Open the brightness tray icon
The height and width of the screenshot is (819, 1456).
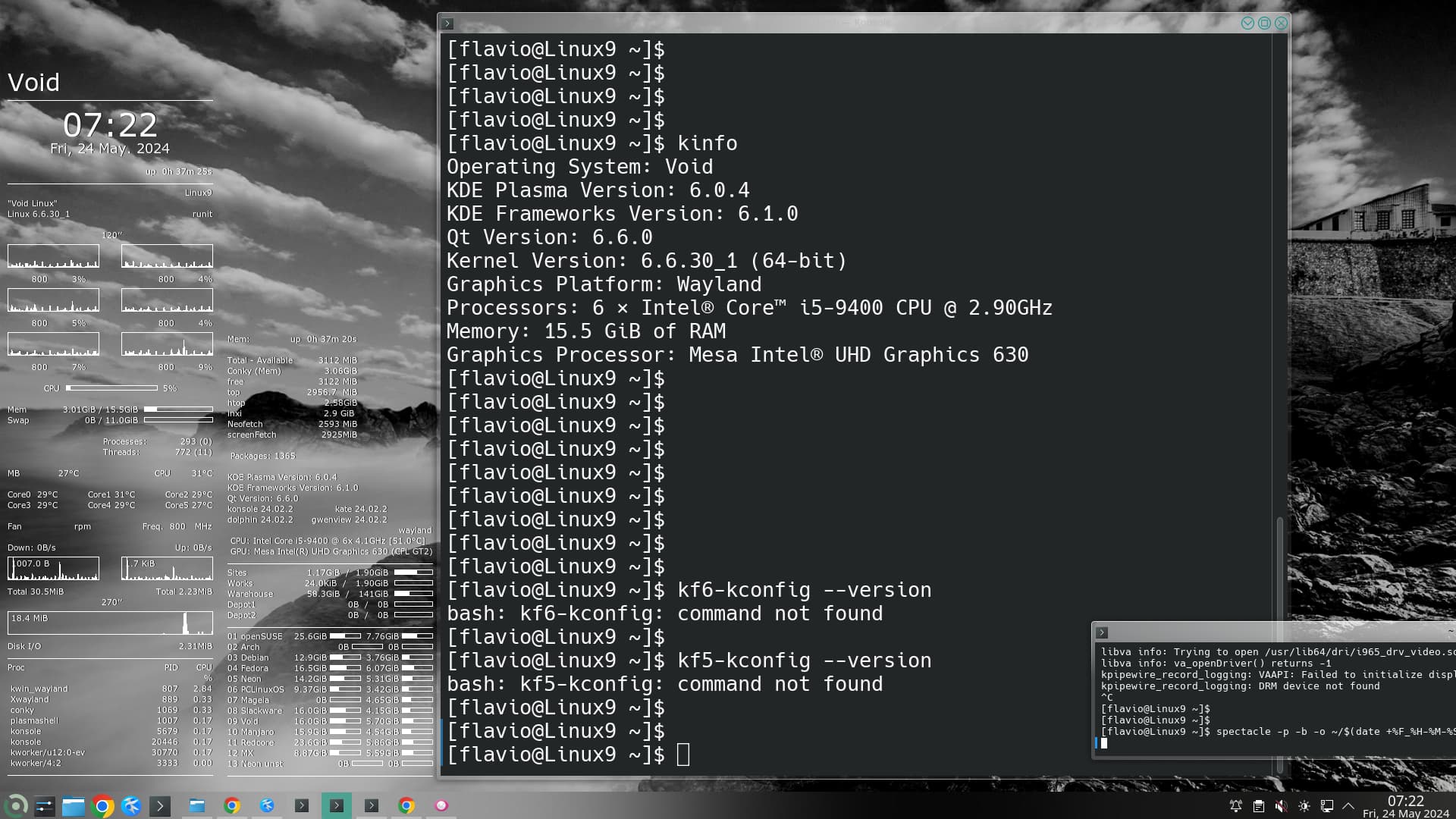1304,806
